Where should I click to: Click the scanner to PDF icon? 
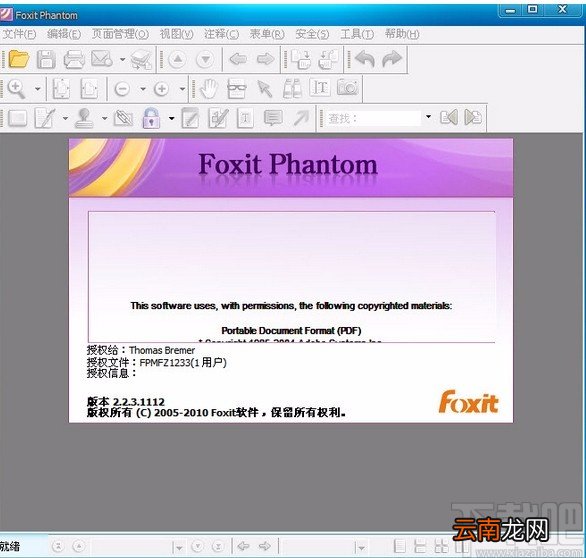tap(141, 60)
